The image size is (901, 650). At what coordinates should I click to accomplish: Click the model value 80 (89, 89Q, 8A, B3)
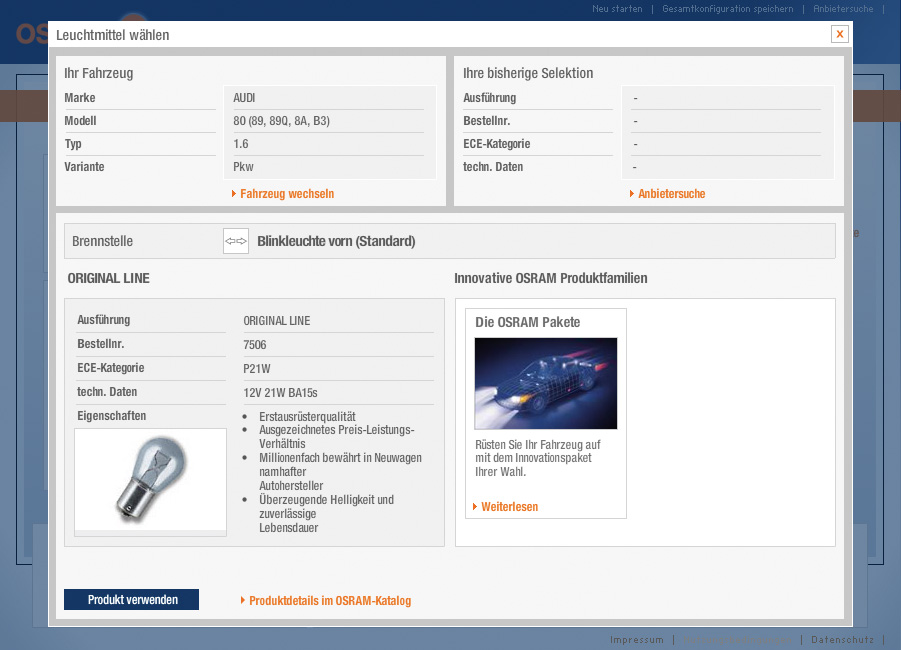click(x=282, y=121)
